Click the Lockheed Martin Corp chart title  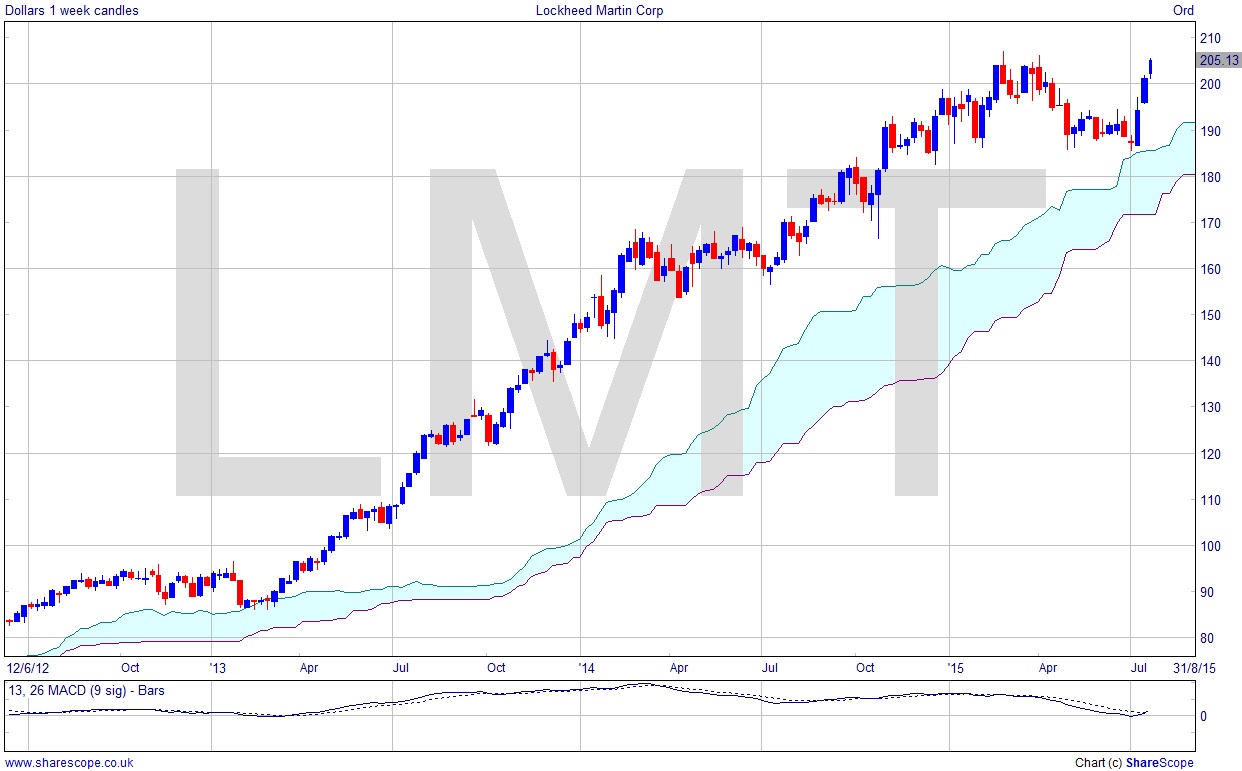click(600, 11)
